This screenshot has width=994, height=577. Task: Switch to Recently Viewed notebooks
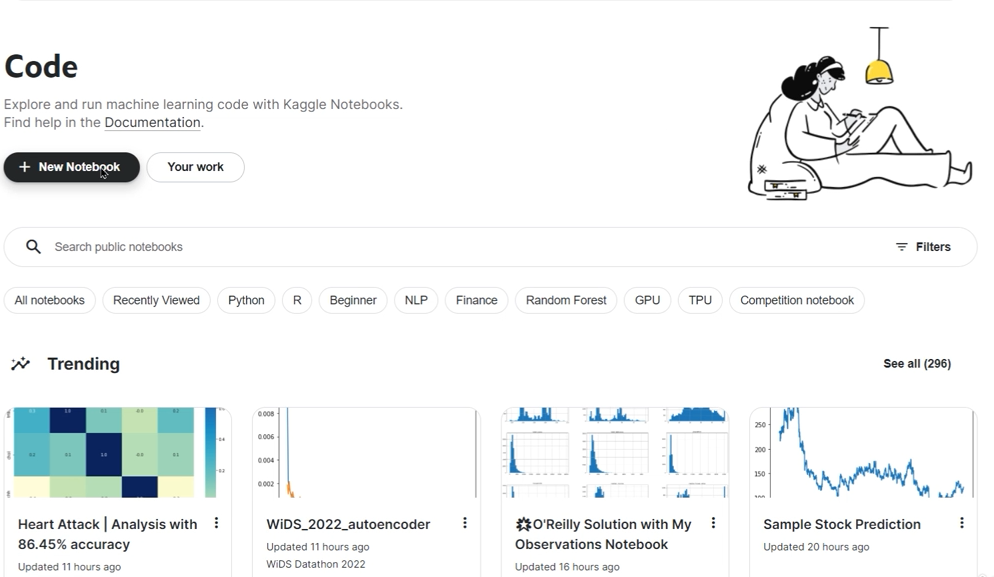coord(156,300)
